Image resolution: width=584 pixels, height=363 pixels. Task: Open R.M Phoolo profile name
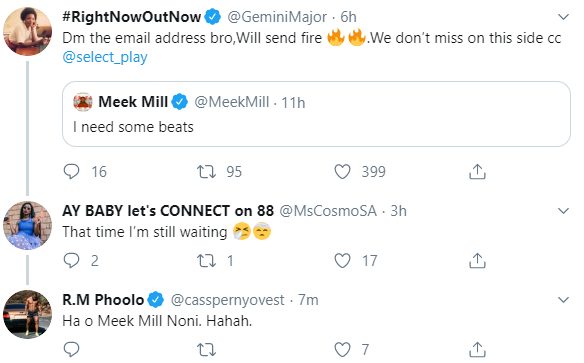tap(103, 300)
